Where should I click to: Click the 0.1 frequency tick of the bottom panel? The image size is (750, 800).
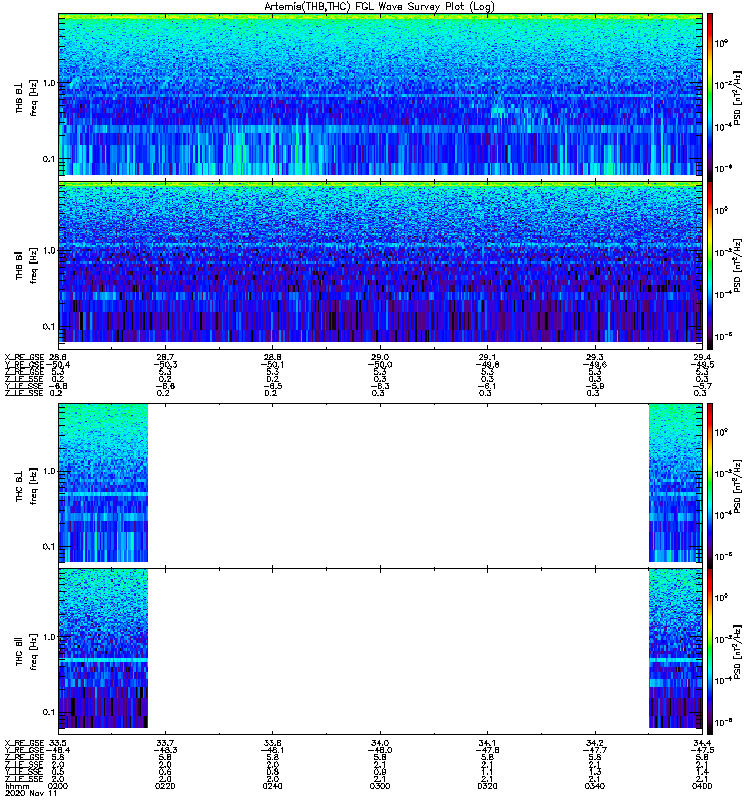[x=48, y=712]
